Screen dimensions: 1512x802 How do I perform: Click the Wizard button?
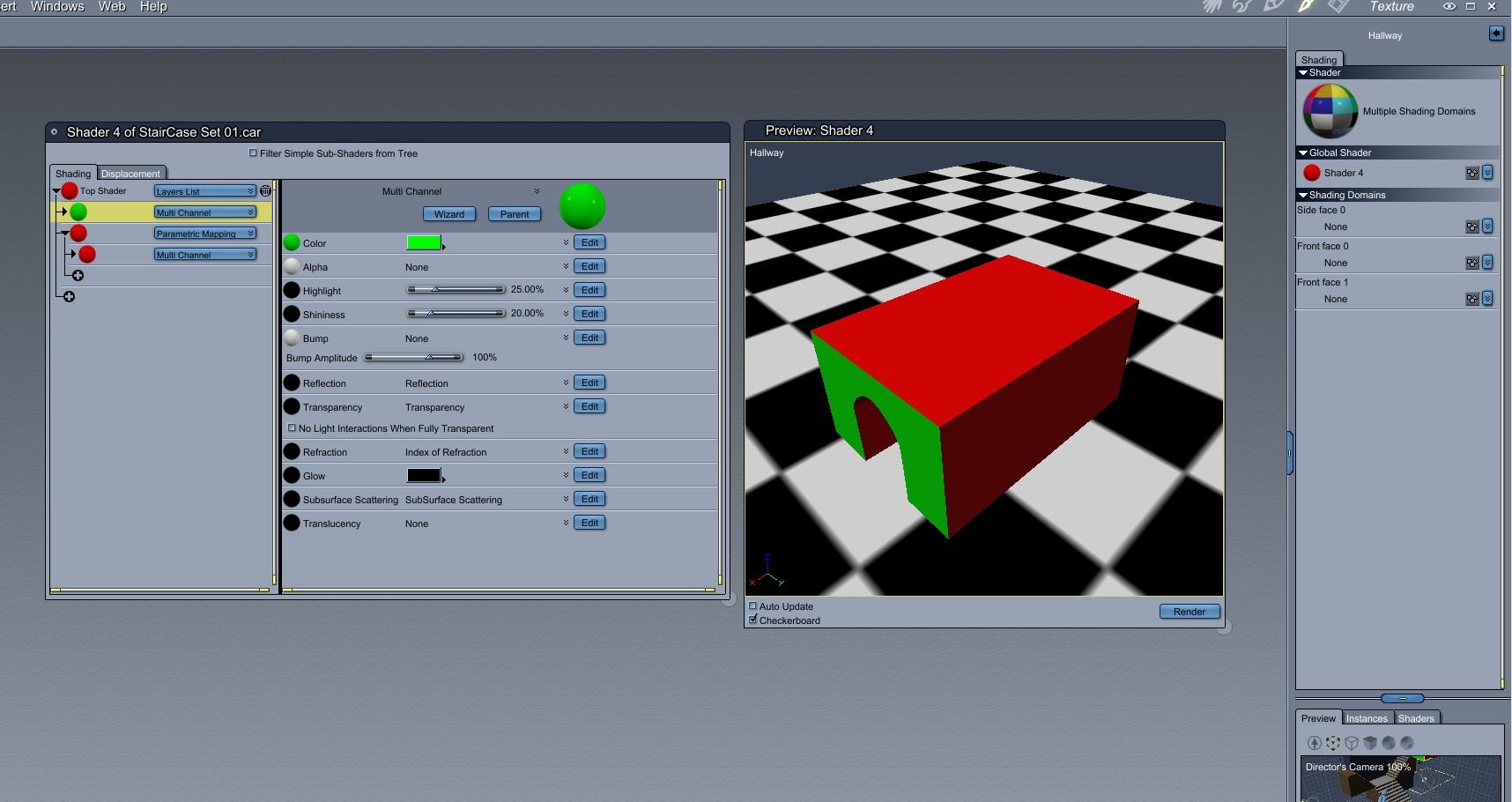tap(448, 214)
